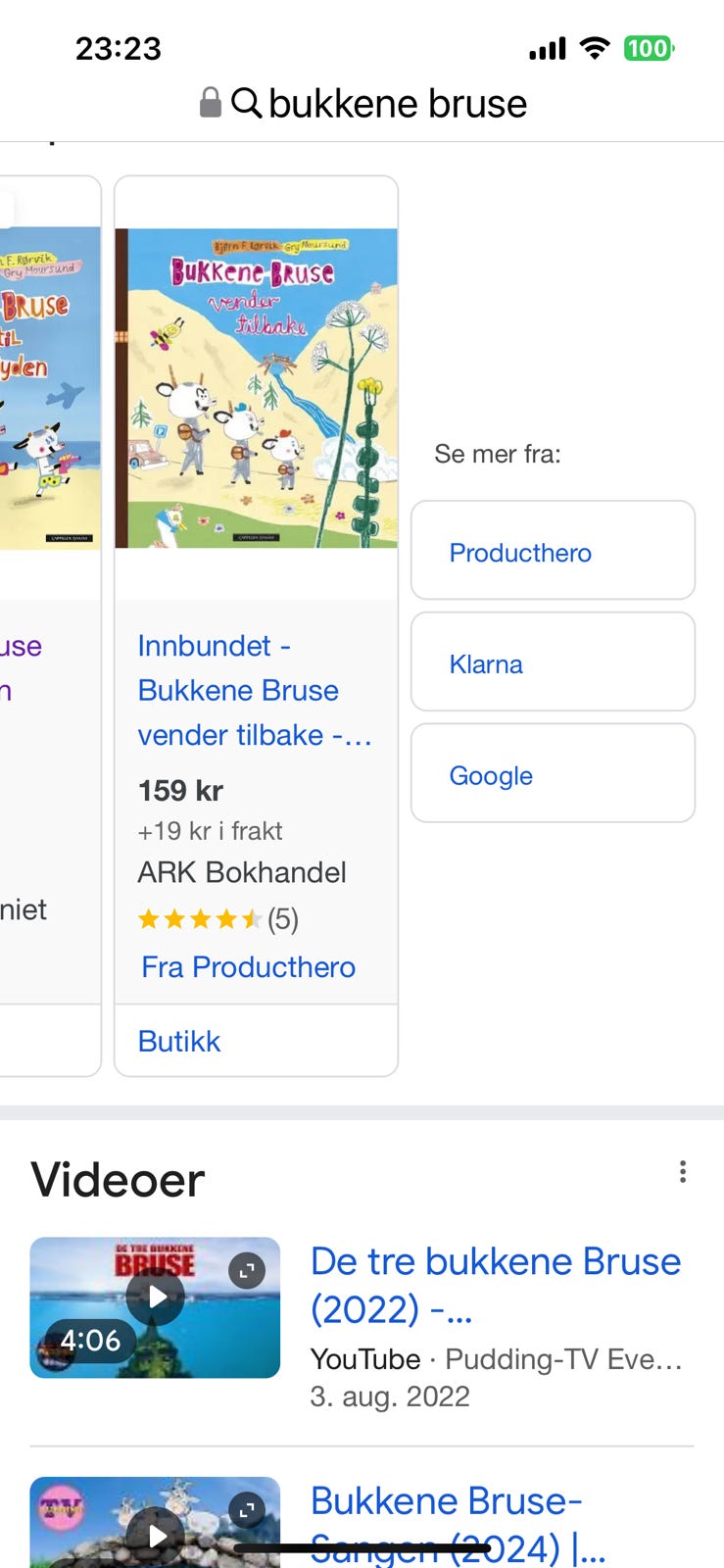Tap the partially visible book cover on left
724x1568 pixels.
click(49, 388)
